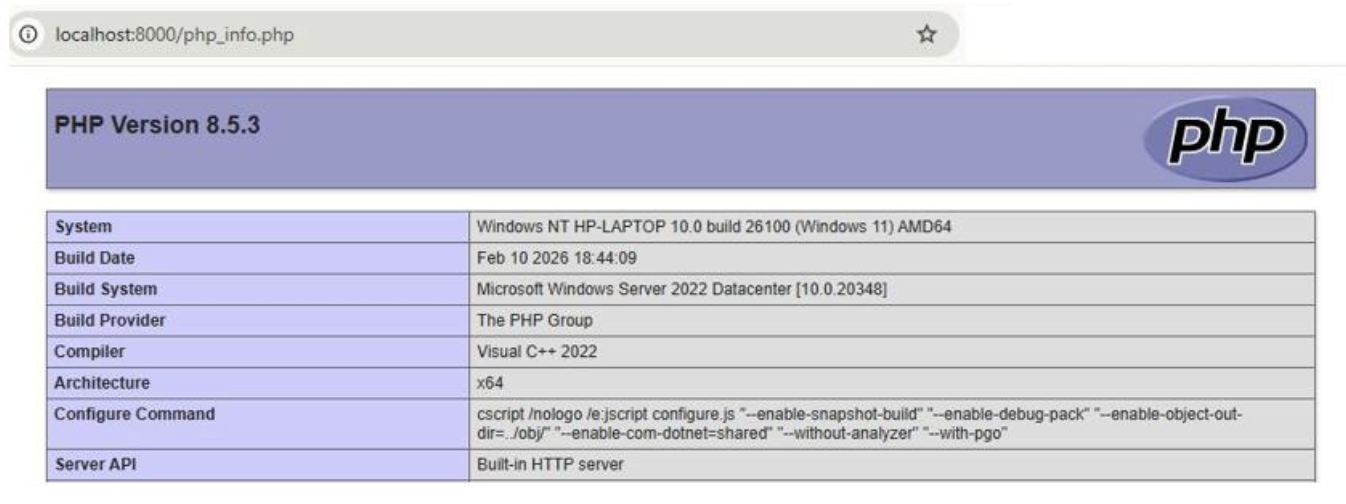
Task: Click the Microsoft Windows Server 2022 Datacenter value
Action: pos(682,289)
